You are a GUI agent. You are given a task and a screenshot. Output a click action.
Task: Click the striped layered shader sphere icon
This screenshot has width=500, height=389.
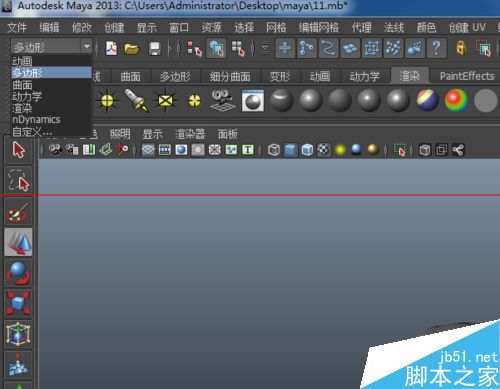(428, 100)
